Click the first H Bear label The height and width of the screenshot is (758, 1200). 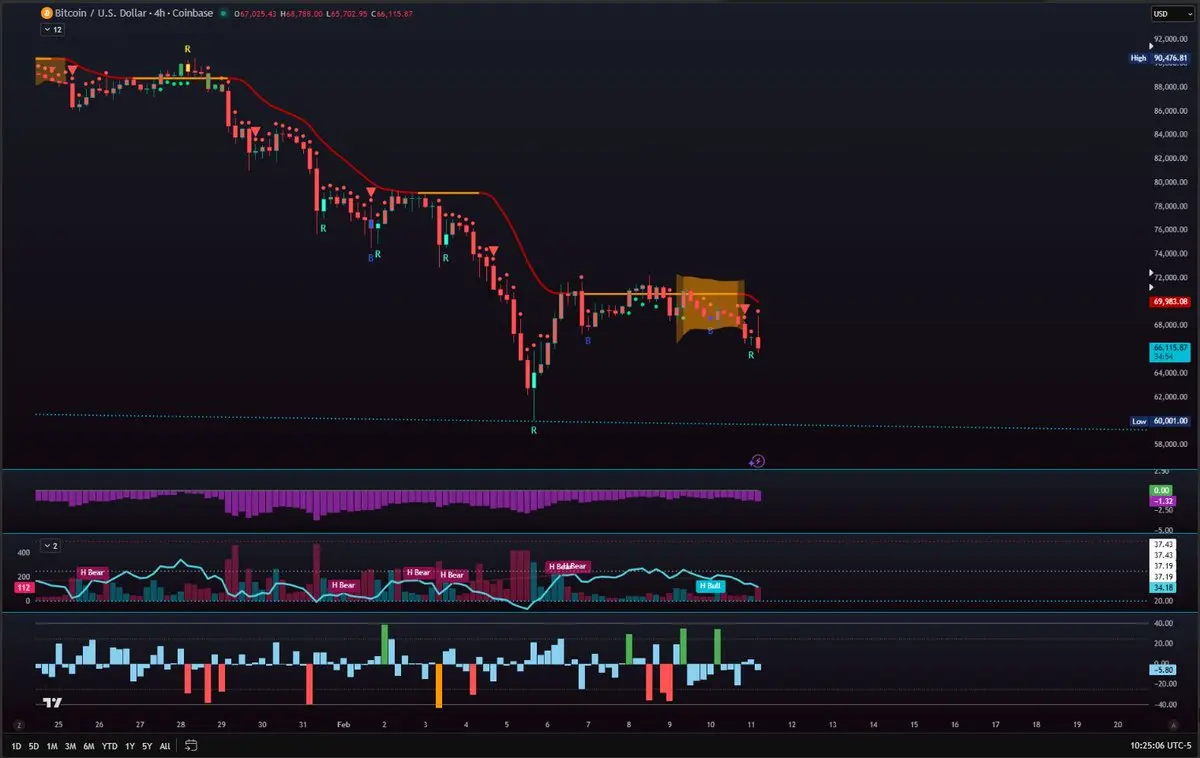click(x=92, y=573)
